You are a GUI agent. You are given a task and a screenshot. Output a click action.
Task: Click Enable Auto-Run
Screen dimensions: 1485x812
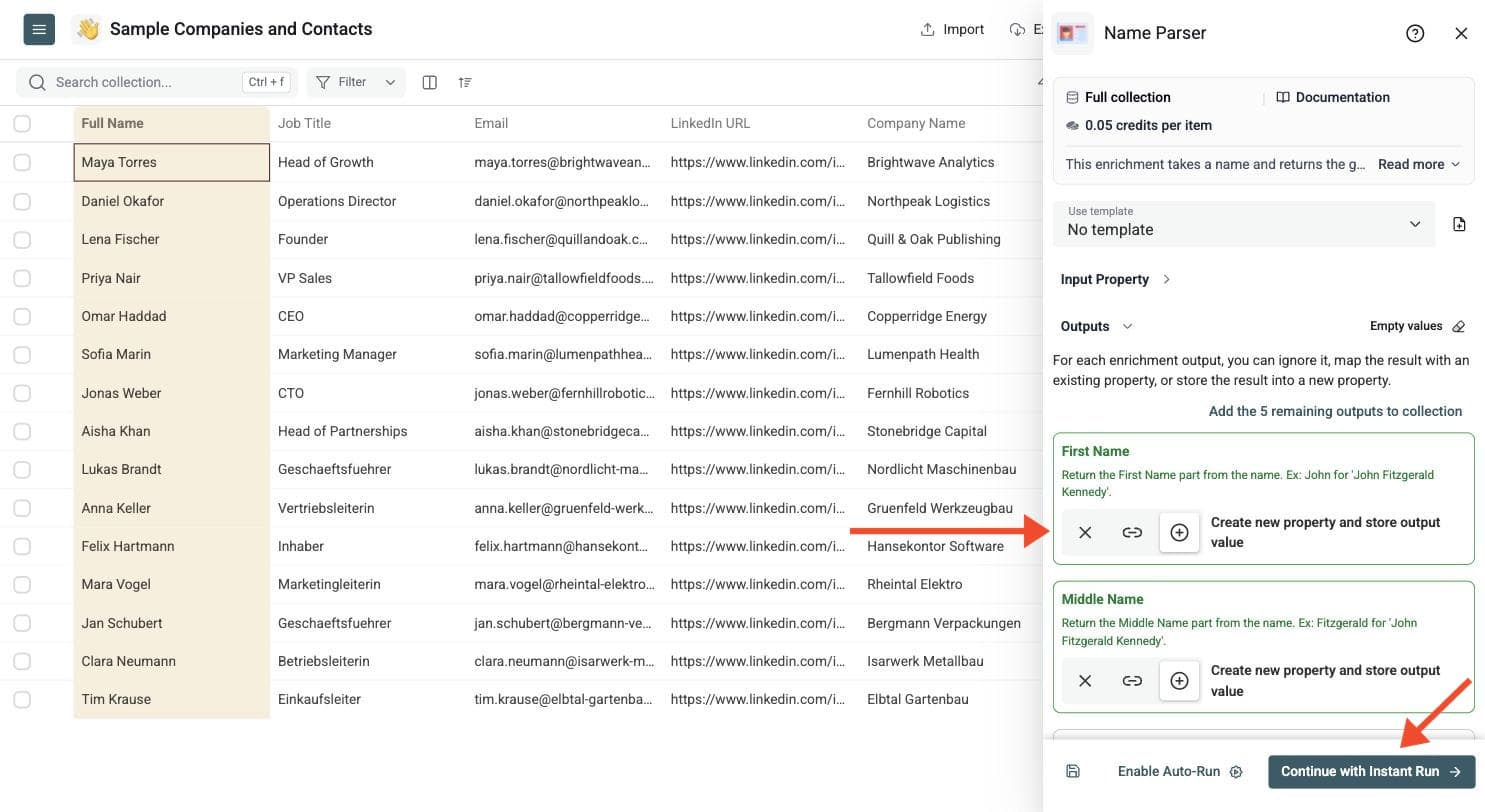(1179, 771)
